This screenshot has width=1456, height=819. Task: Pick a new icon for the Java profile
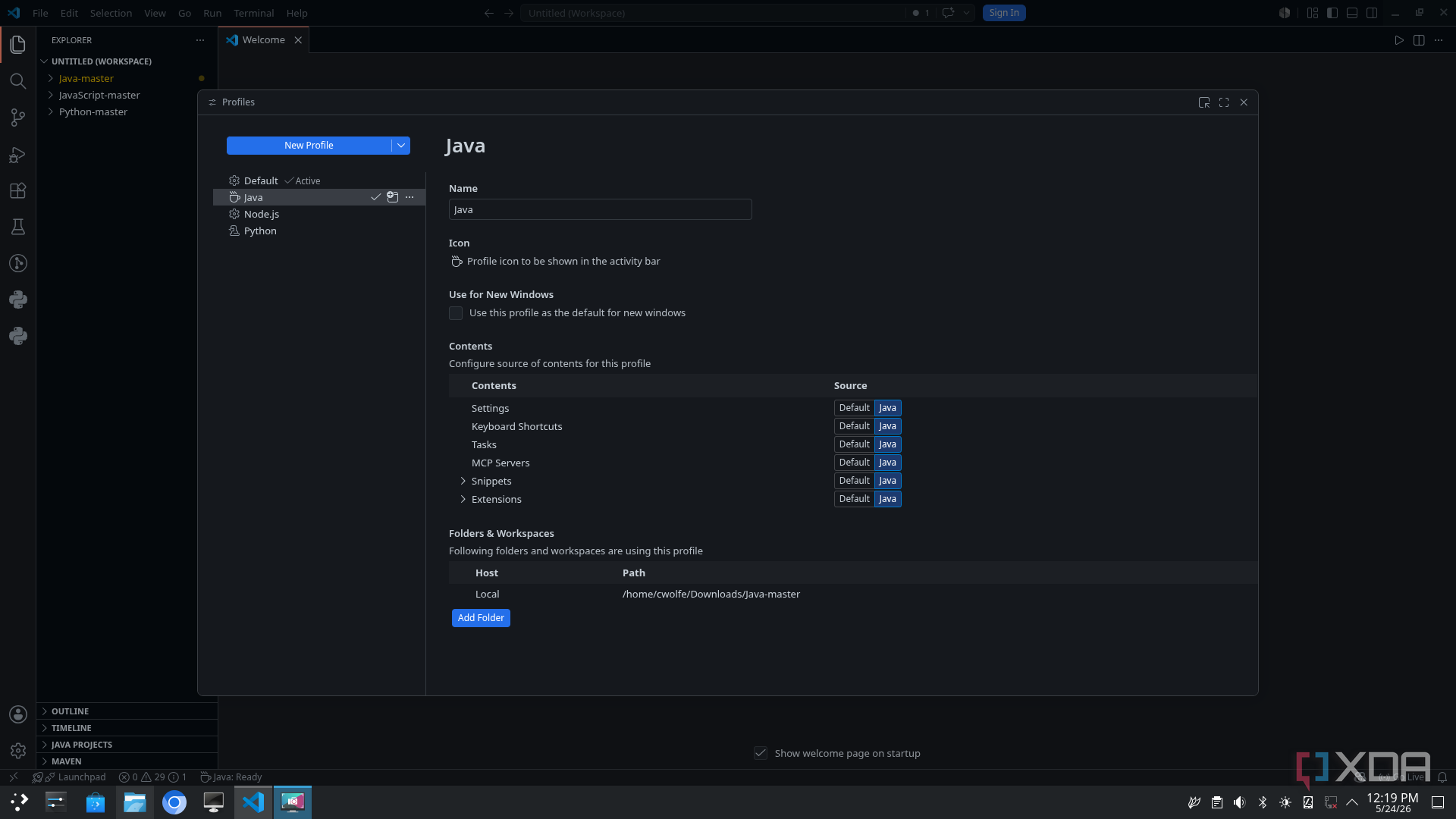click(457, 262)
